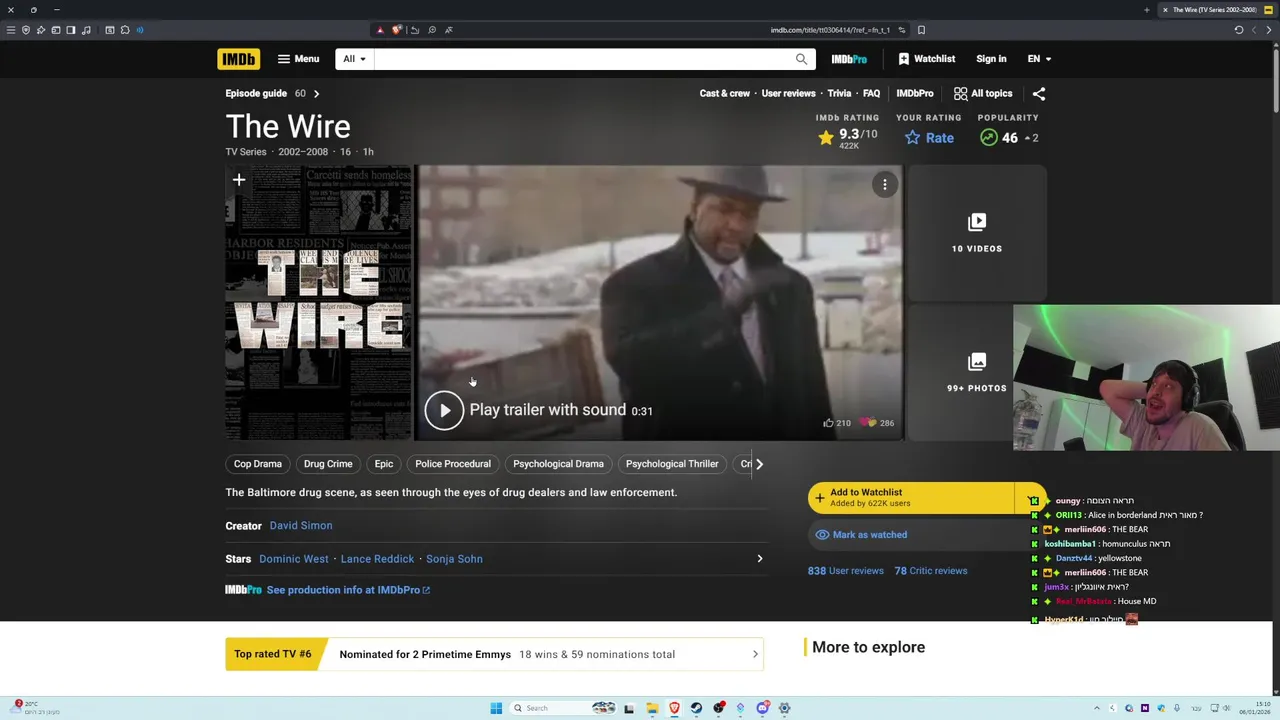Screen dimensions: 1280x720
Task: Click The Wire poster image
Action: [x=318, y=303]
